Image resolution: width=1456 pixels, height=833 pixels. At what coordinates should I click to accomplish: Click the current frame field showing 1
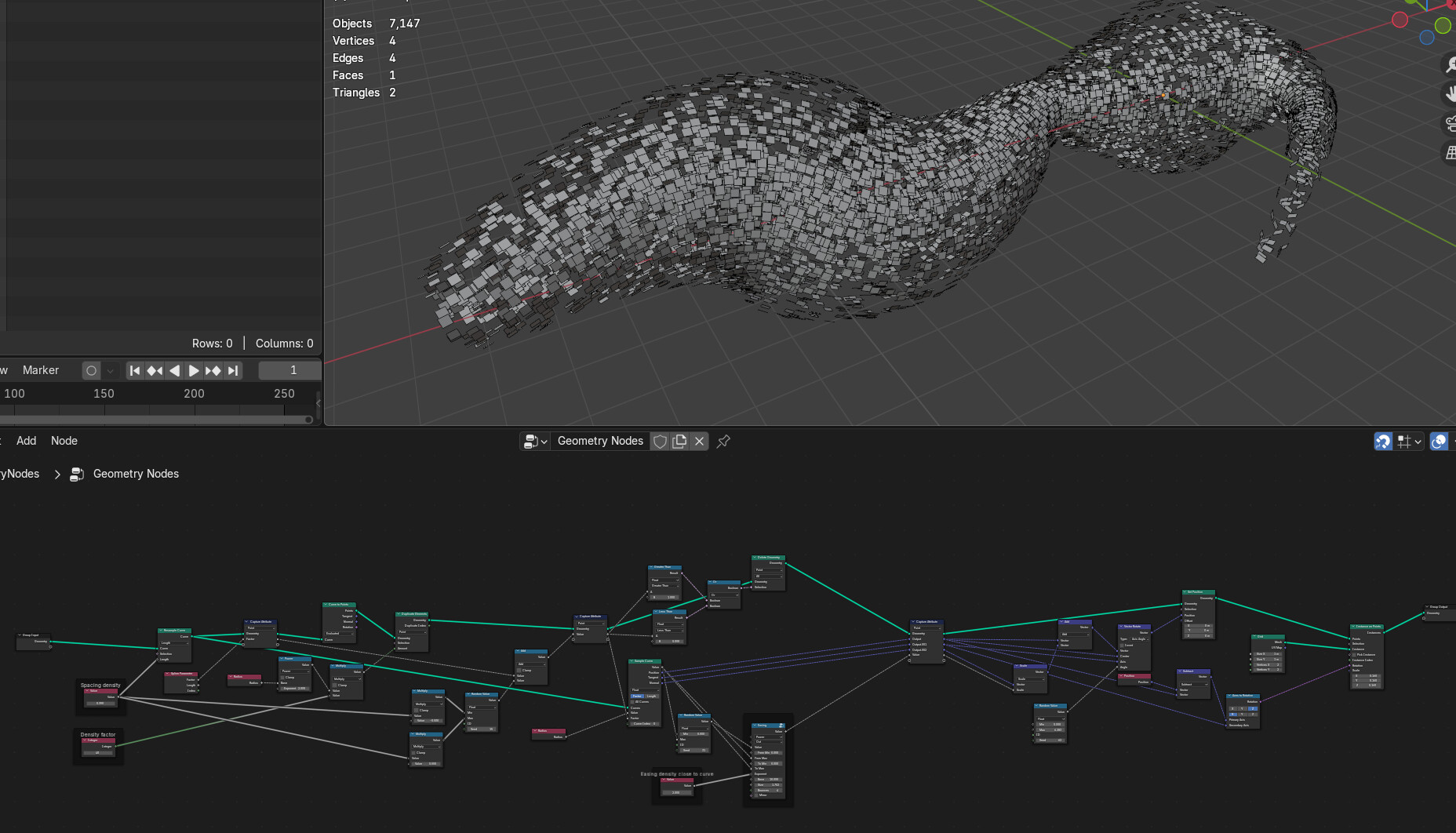point(290,370)
